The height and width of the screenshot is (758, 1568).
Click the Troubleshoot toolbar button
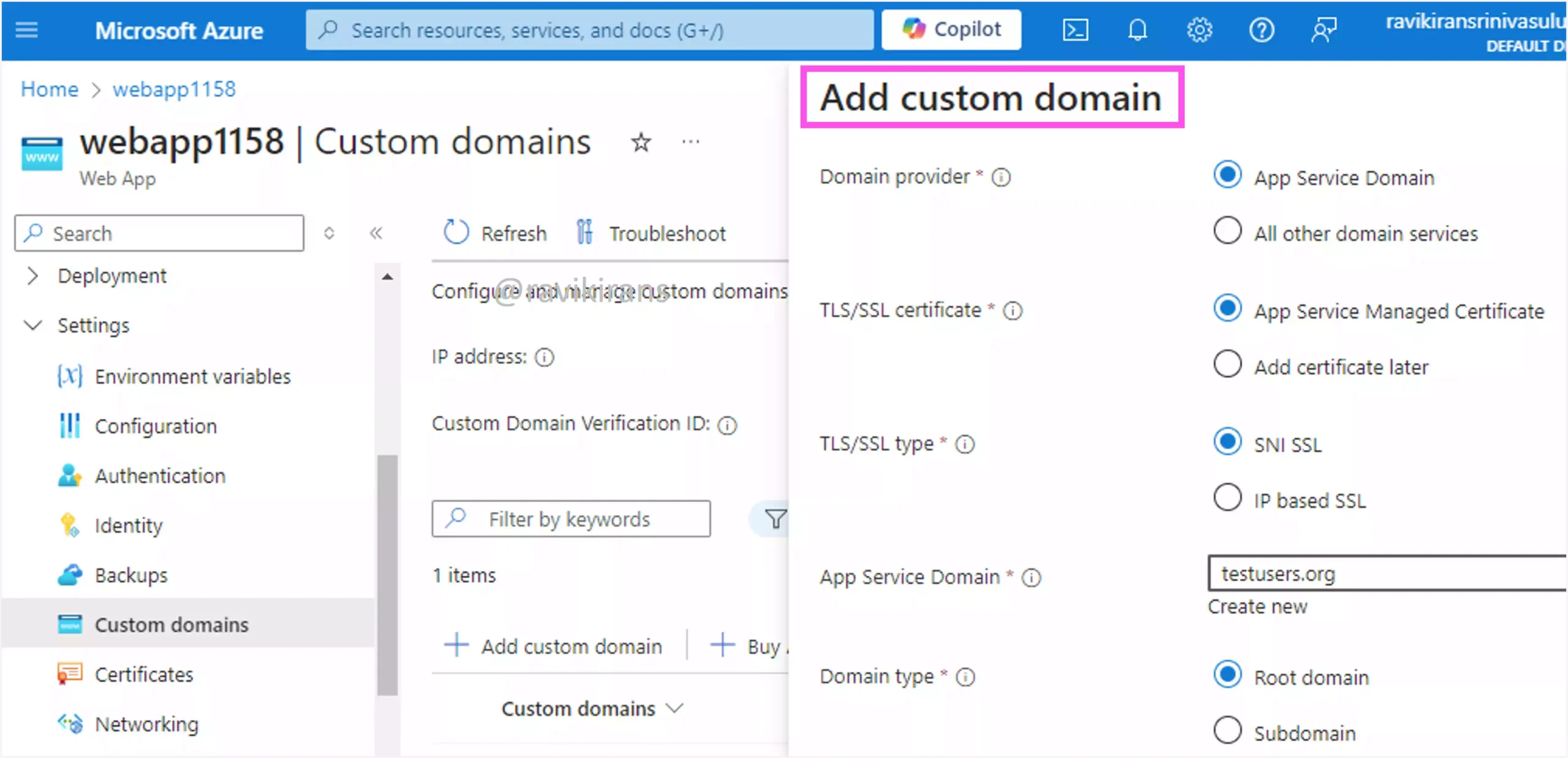[x=650, y=233]
